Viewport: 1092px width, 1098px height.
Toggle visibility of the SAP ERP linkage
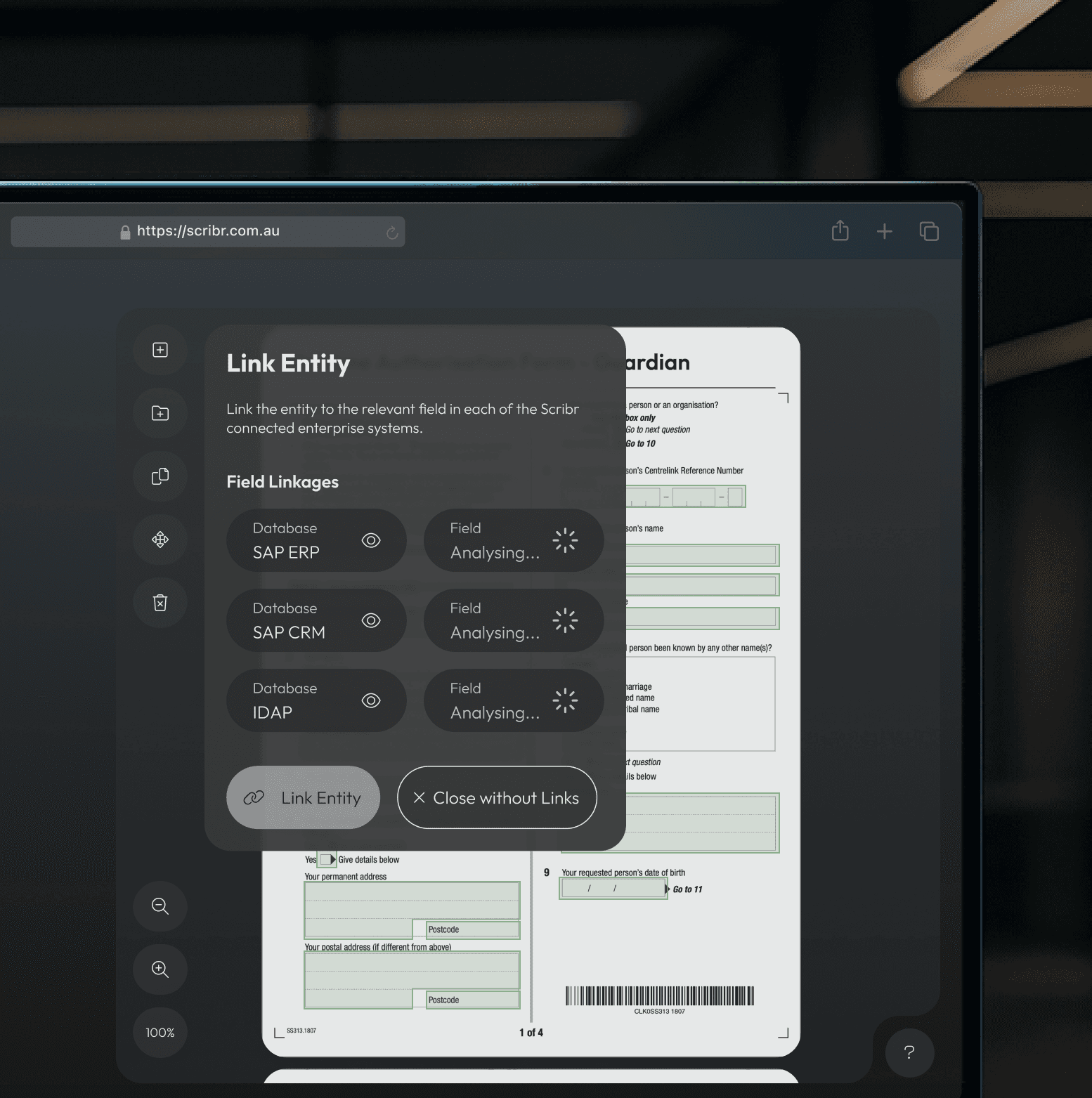pyautogui.click(x=371, y=540)
